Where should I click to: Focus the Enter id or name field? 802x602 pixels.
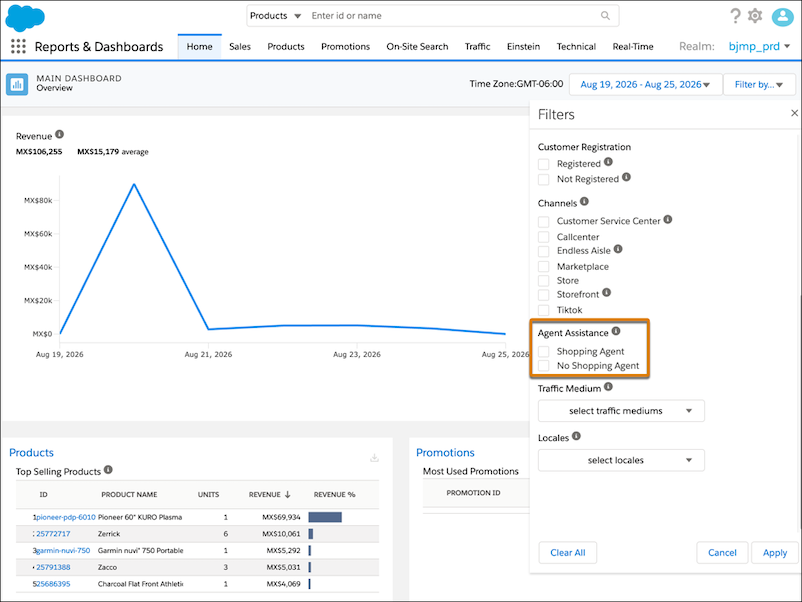(x=453, y=16)
